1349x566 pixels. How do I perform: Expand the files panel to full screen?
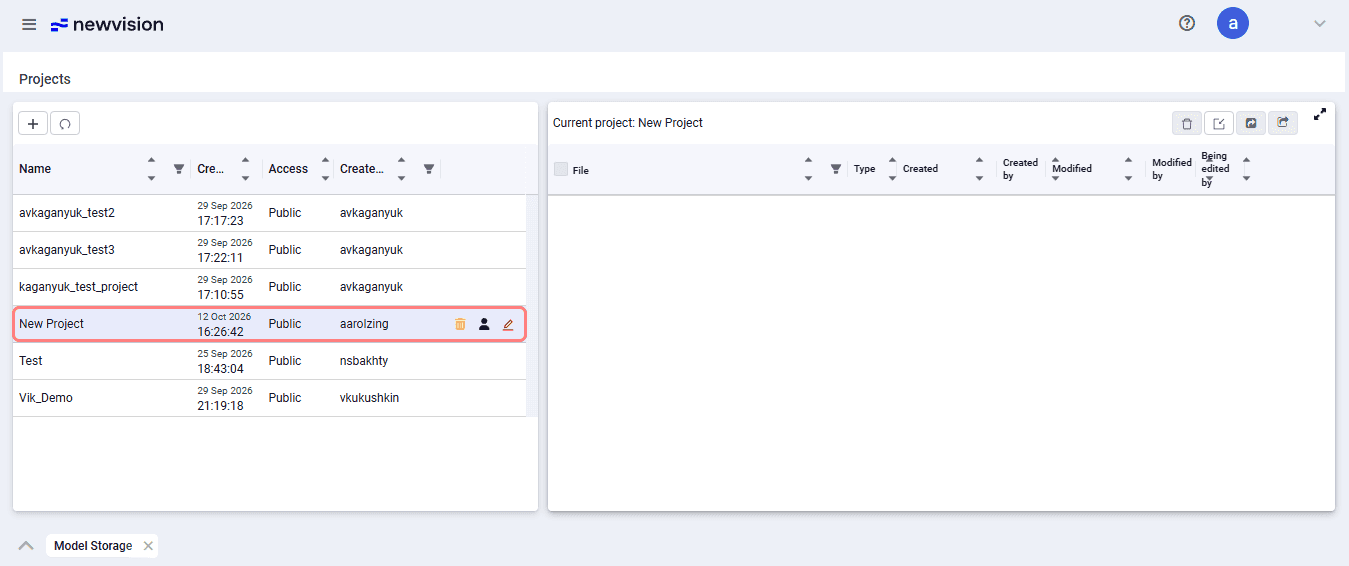point(1320,114)
